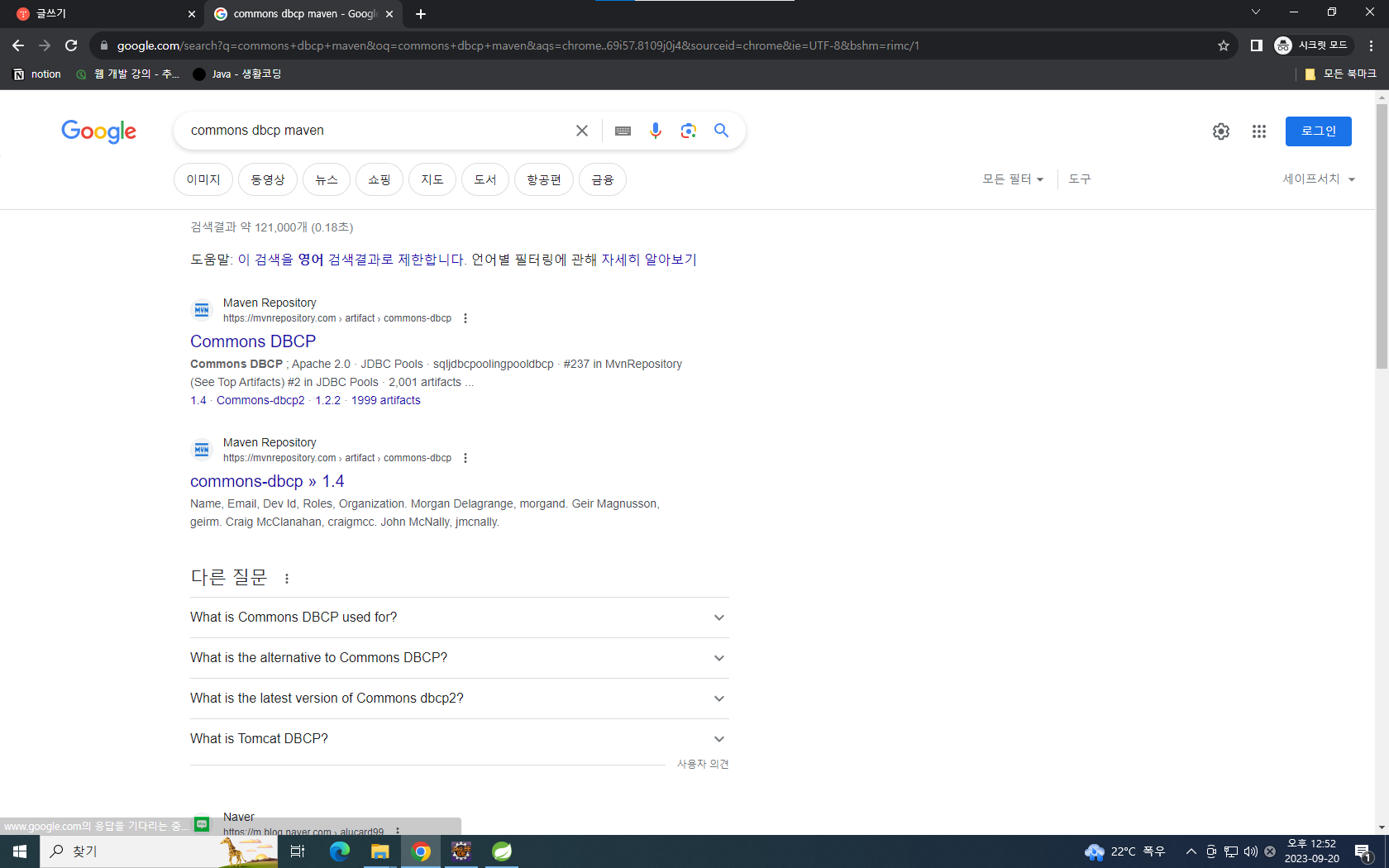Open the Commons-dbcp2 sitelink

260,400
